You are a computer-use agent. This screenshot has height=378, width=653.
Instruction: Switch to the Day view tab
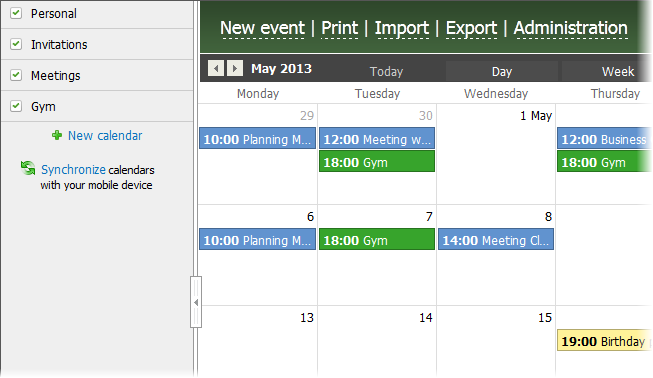coord(502,72)
